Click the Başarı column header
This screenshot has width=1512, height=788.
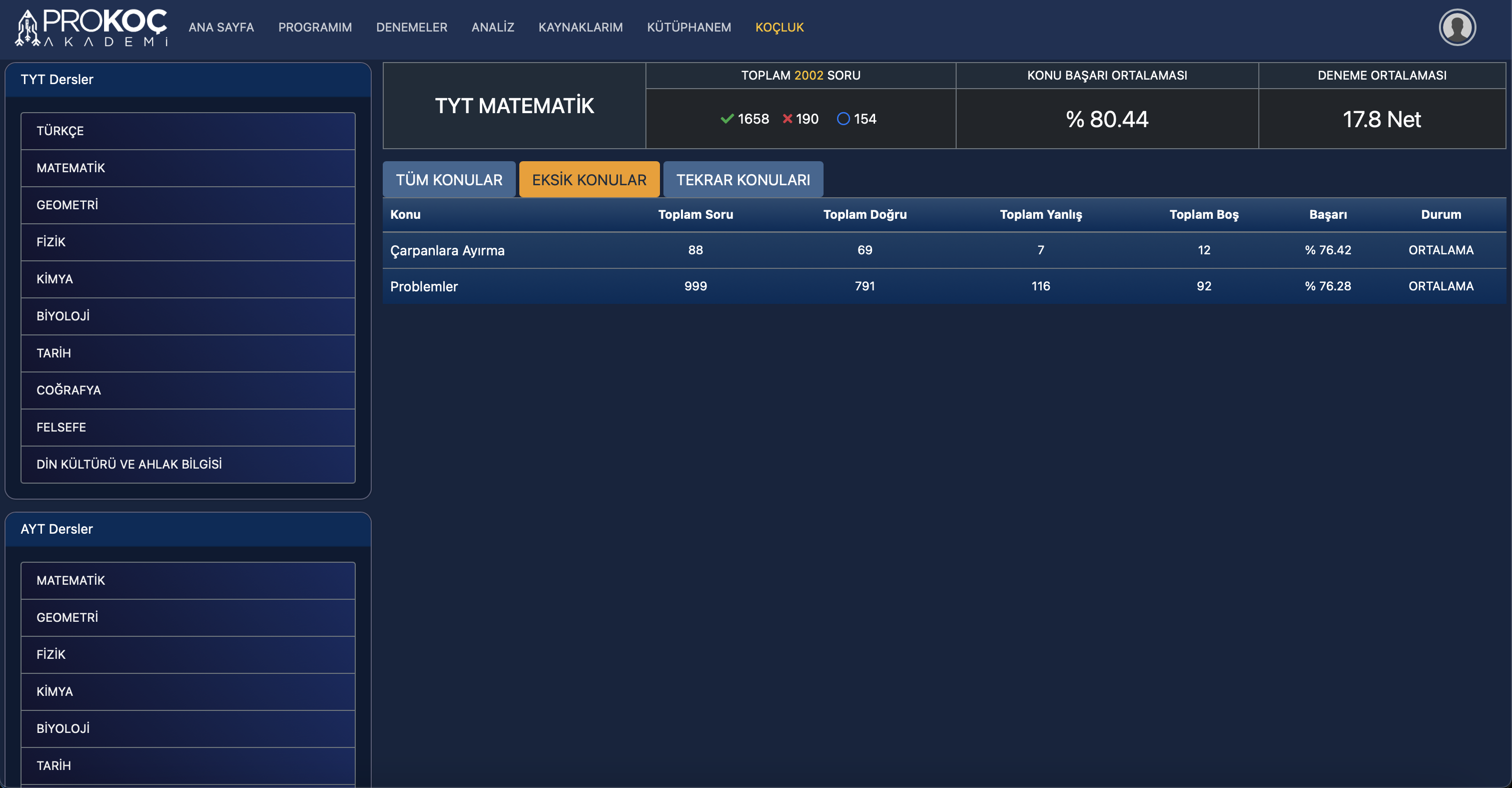pyautogui.click(x=1328, y=215)
